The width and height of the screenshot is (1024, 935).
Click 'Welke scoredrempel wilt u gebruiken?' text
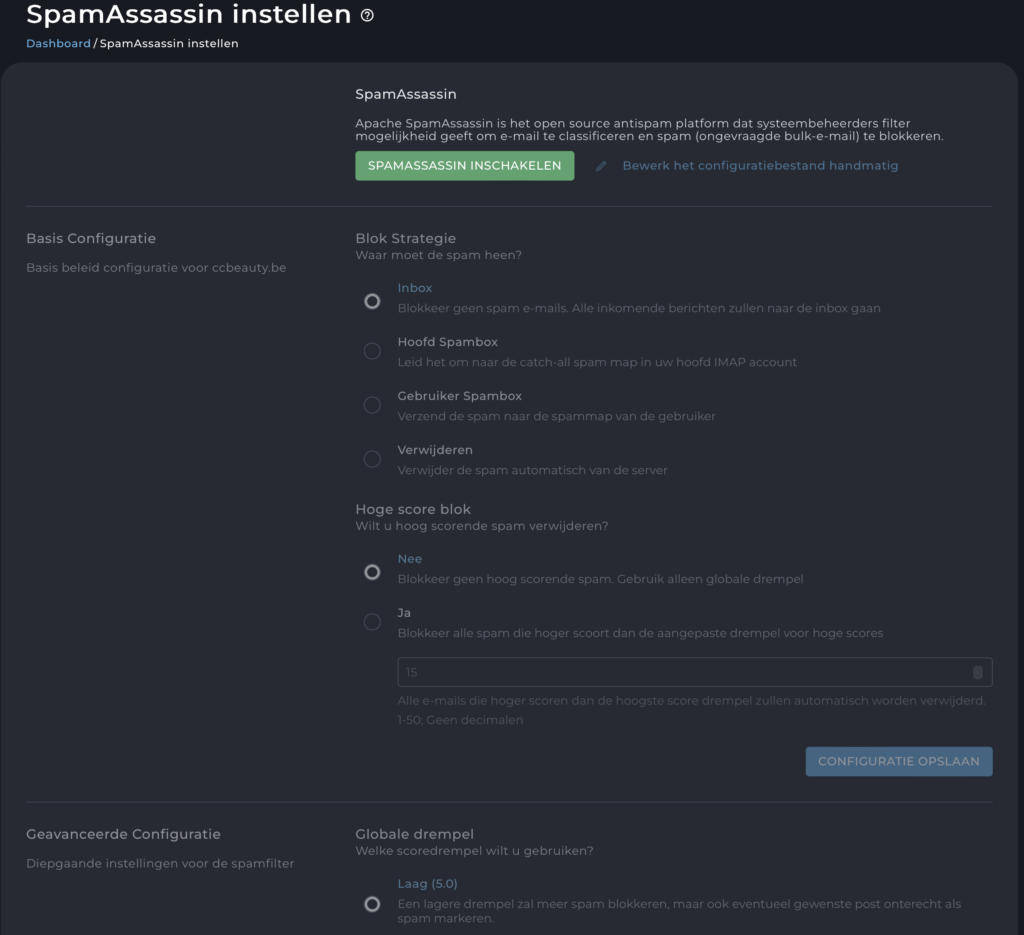point(474,851)
